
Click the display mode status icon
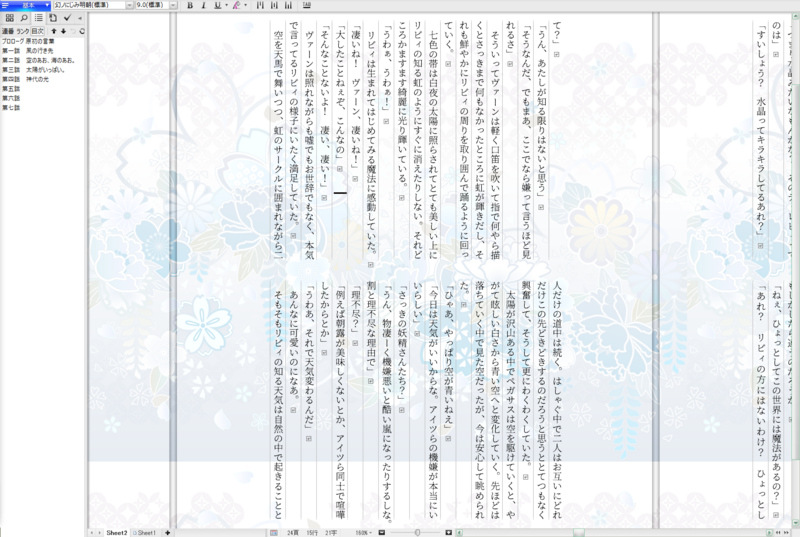[274, 532]
